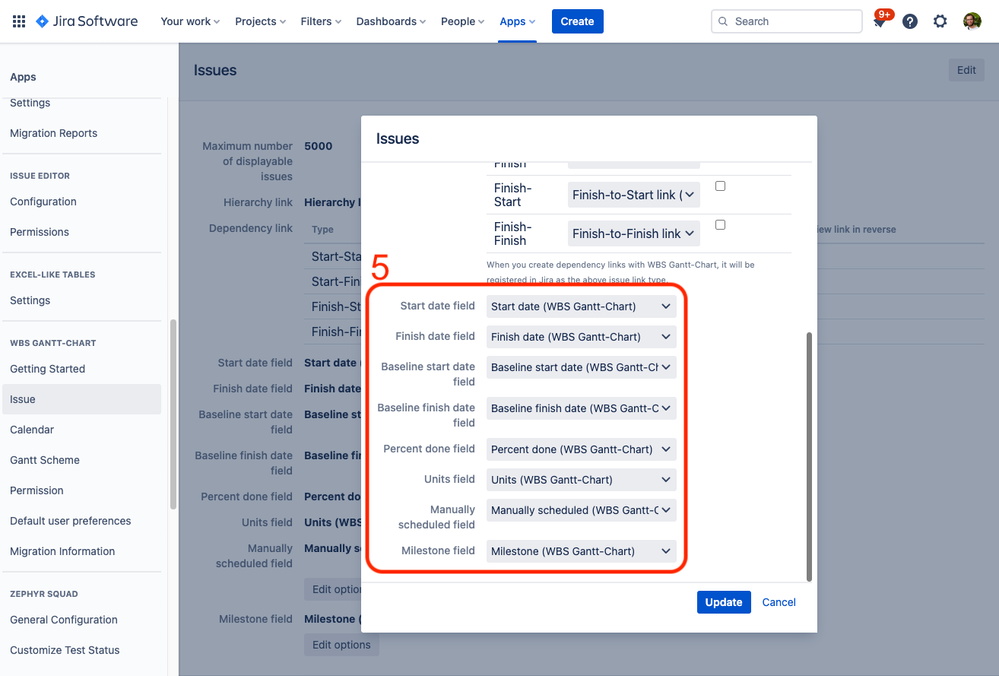This screenshot has height=676, width=999.
Task: Open the Finish-to-Start link dropdown
Action: pos(633,195)
